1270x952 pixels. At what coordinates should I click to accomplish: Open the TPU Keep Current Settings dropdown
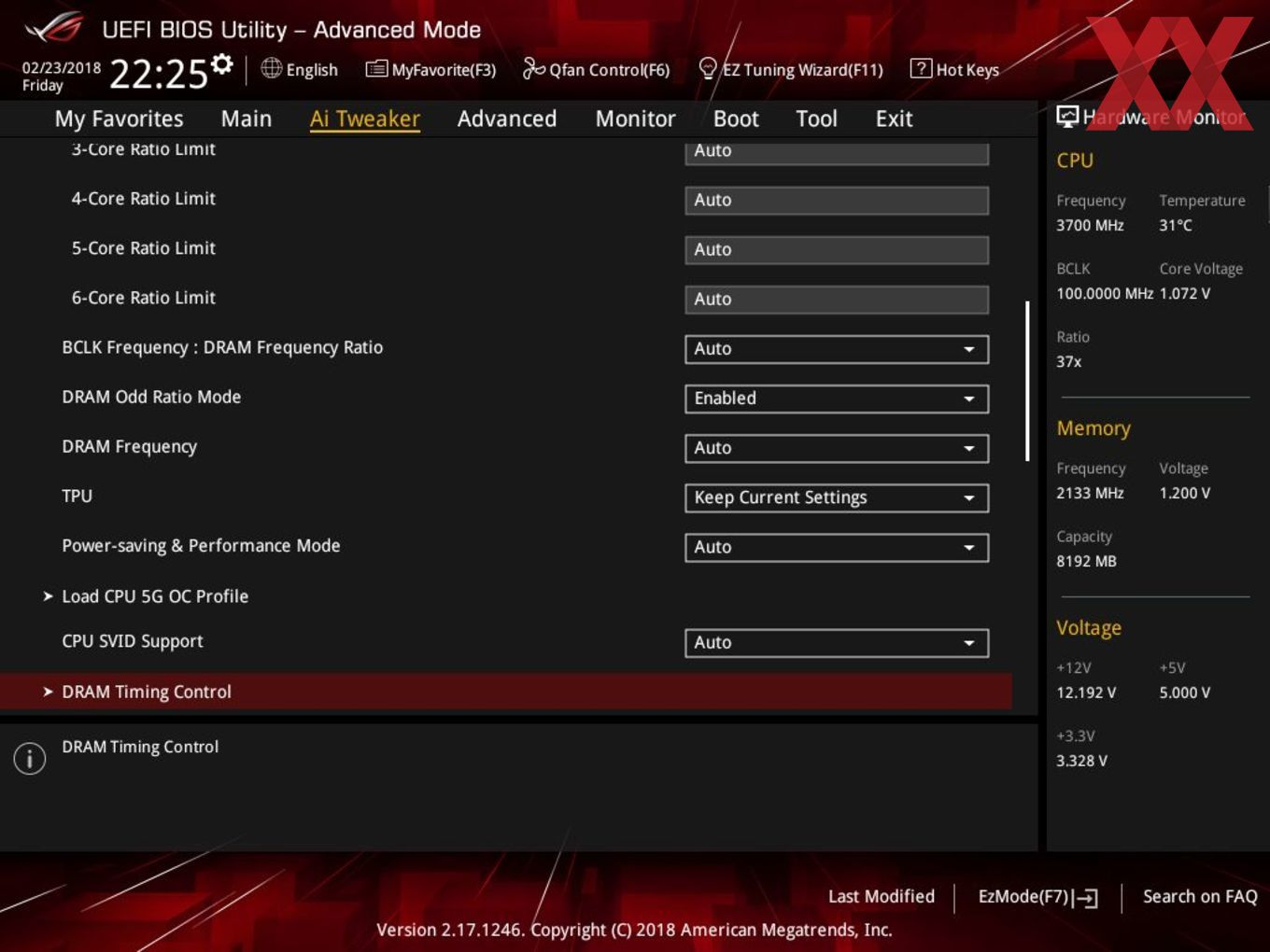(x=837, y=497)
